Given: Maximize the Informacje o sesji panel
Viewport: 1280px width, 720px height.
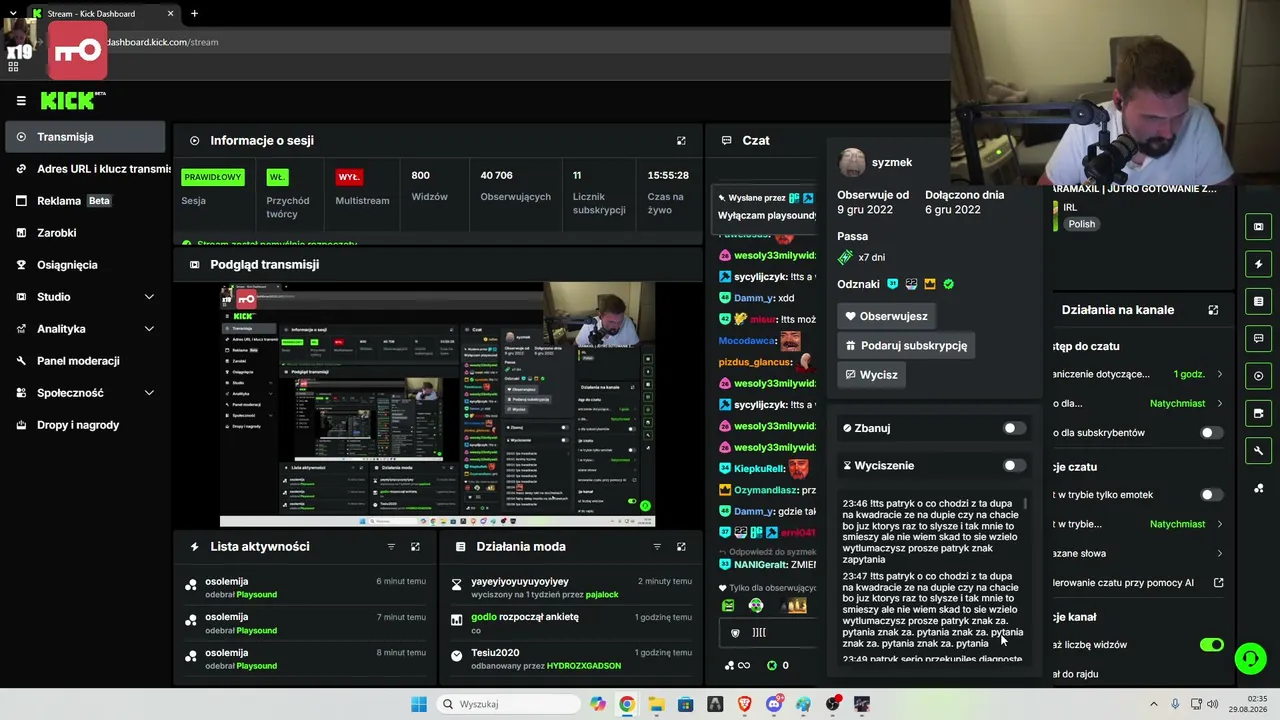Looking at the screenshot, I should click(681, 141).
